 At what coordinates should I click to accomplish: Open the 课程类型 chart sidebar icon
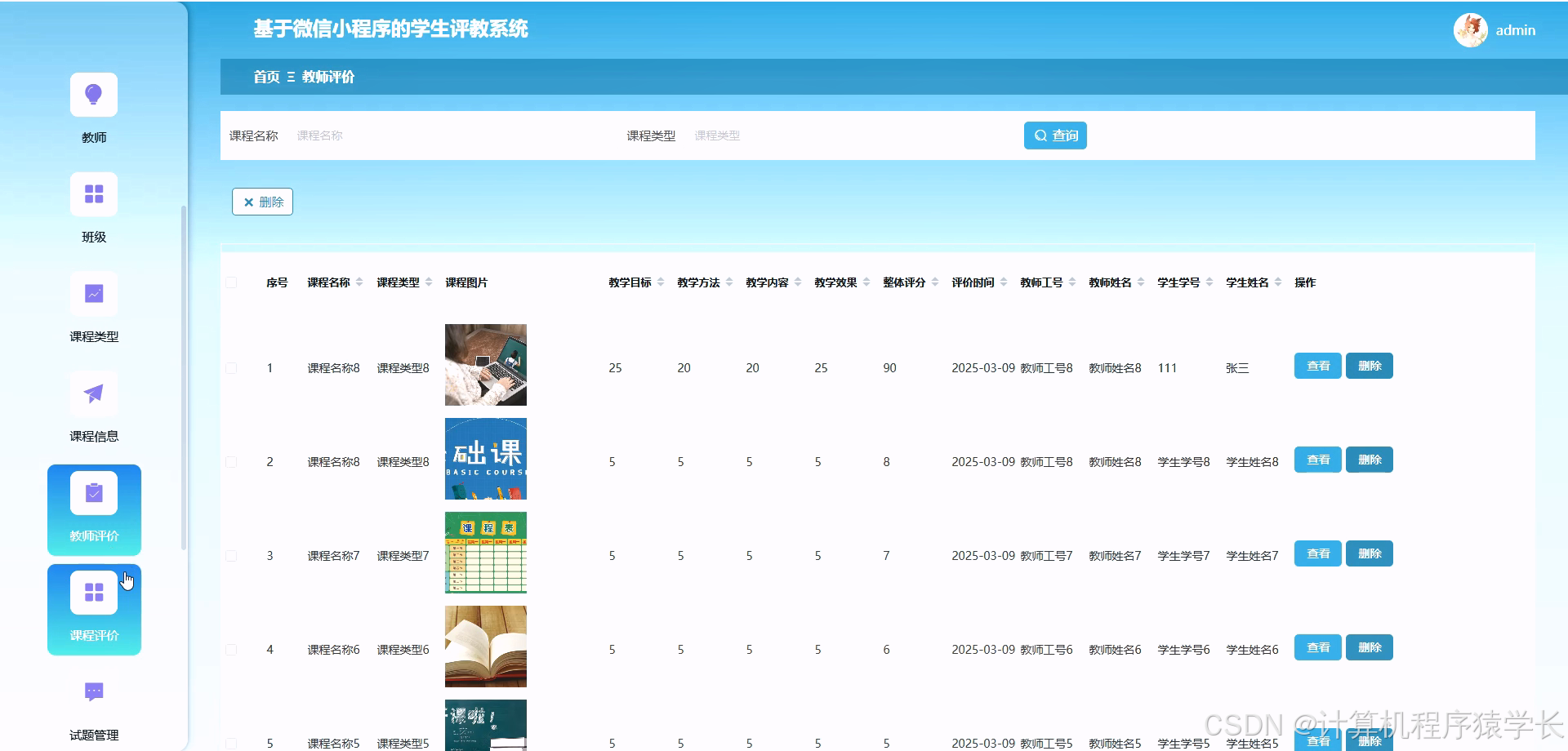(x=94, y=294)
